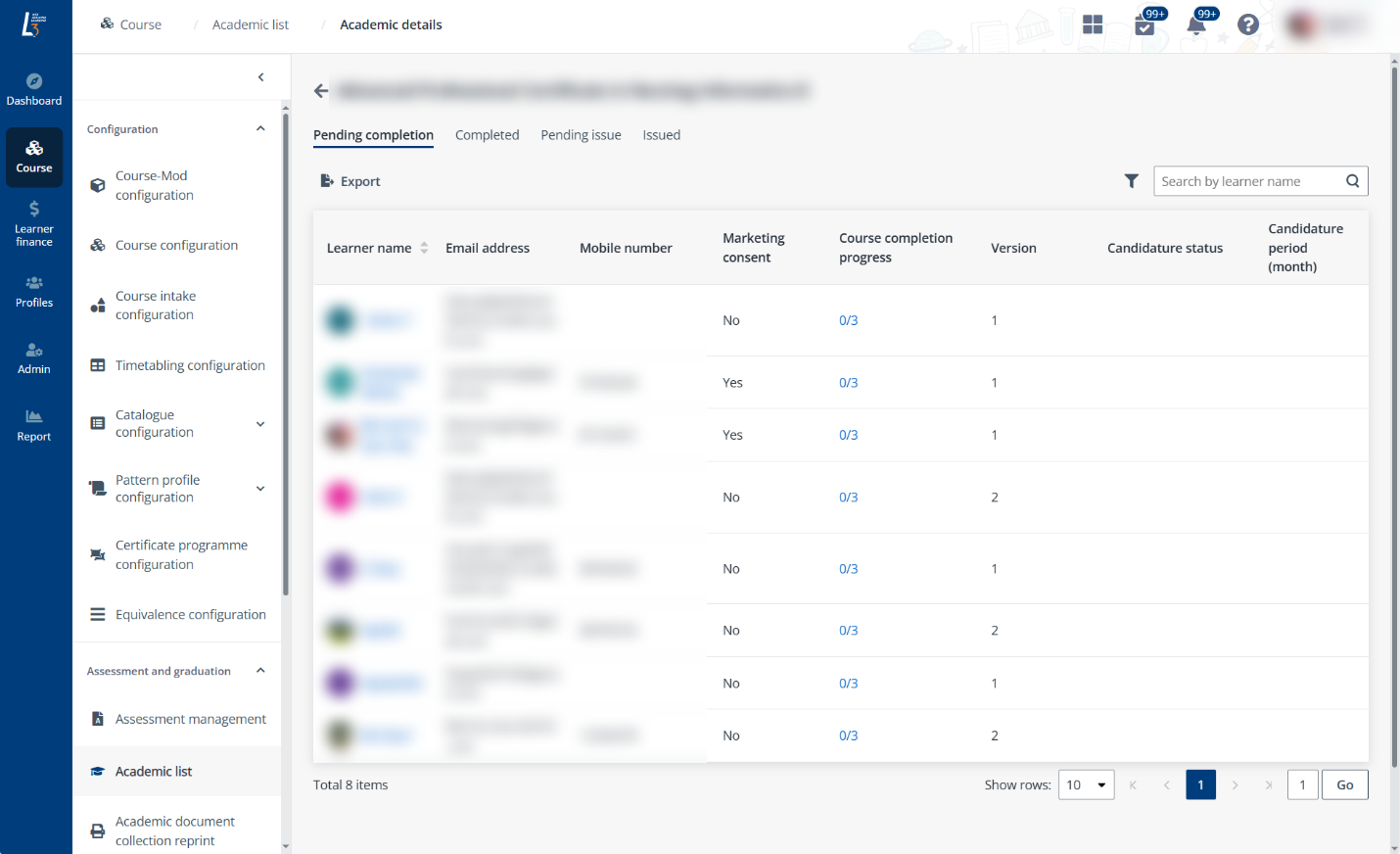Open the apps grid icon
The width and height of the screenshot is (1400, 854).
pos(1093,24)
